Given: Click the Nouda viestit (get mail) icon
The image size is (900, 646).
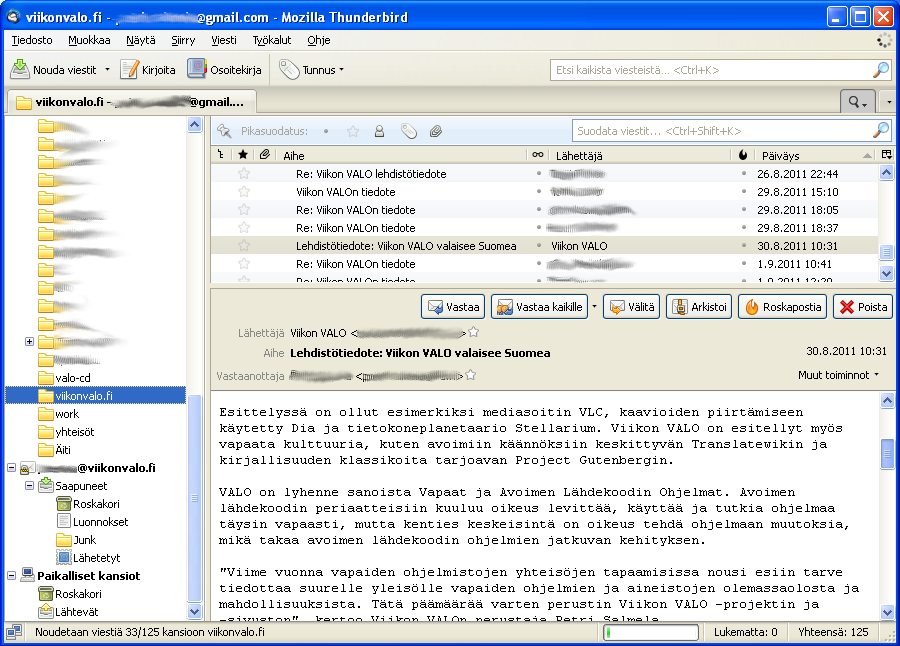Looking at the screenshot, I should (20, 69).
